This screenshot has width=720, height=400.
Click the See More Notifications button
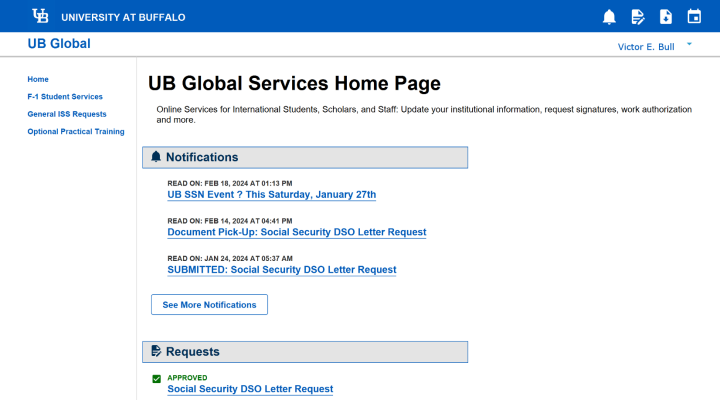(209, 305)
